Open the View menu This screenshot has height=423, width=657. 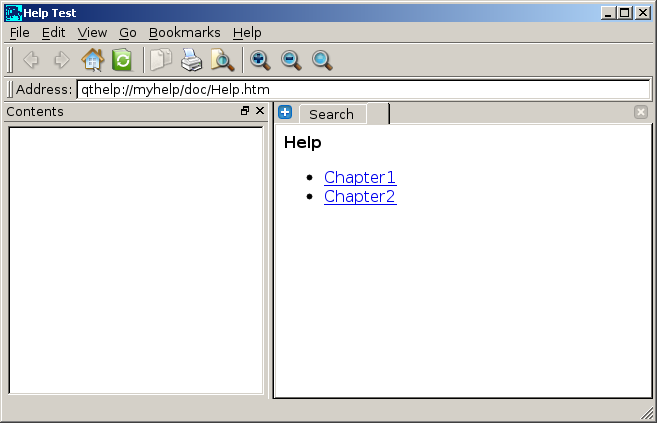point(92,33)
